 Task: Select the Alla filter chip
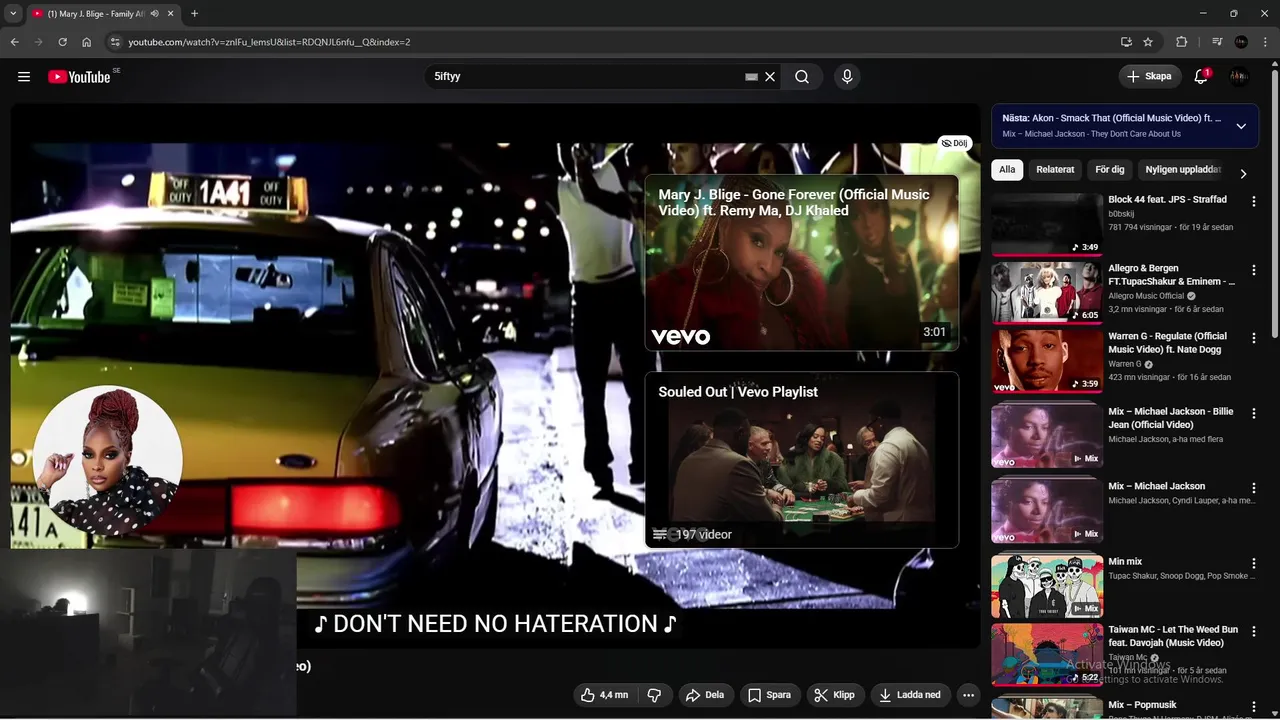tap(1007, 170)
